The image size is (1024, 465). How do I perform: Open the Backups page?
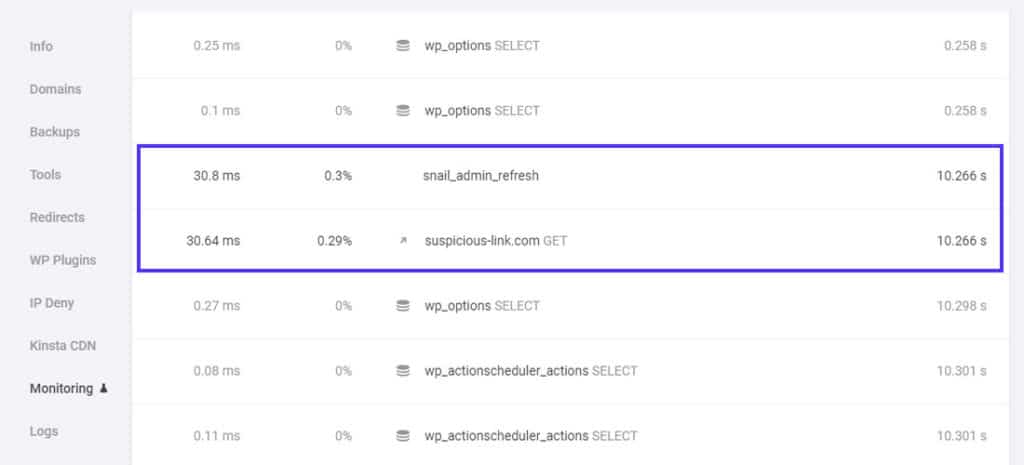tap(55, 132)
